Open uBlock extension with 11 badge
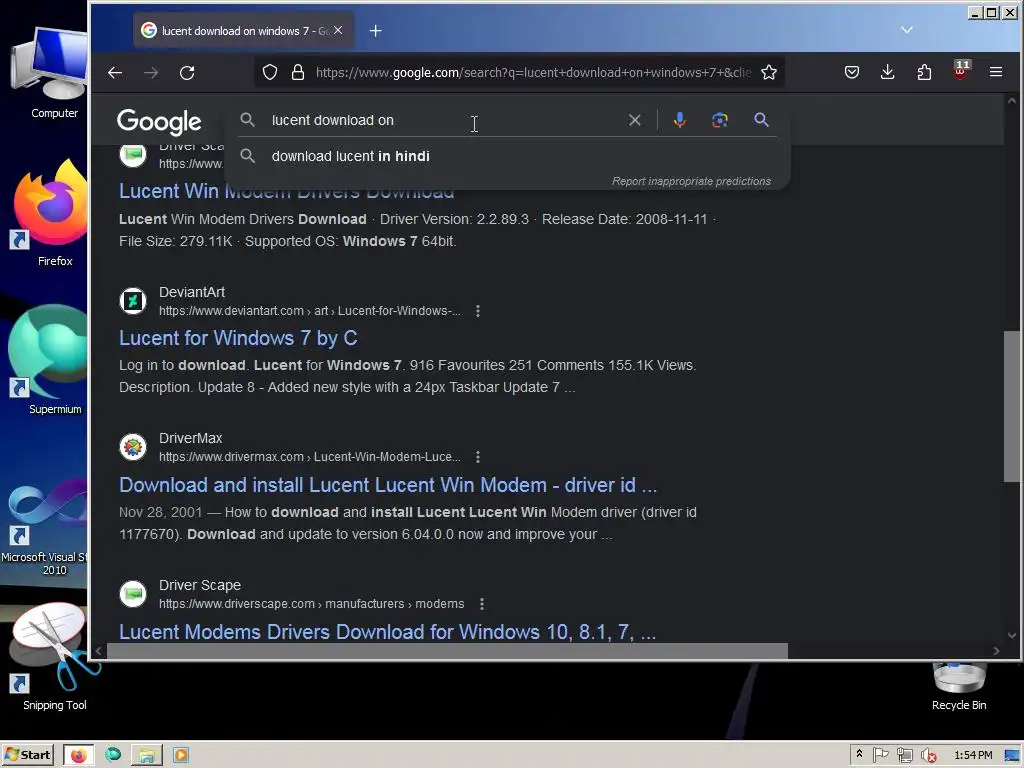Image resolution: width=1024 pixels, height=768 pixels. pyautogui.click(x=961, y=71)
